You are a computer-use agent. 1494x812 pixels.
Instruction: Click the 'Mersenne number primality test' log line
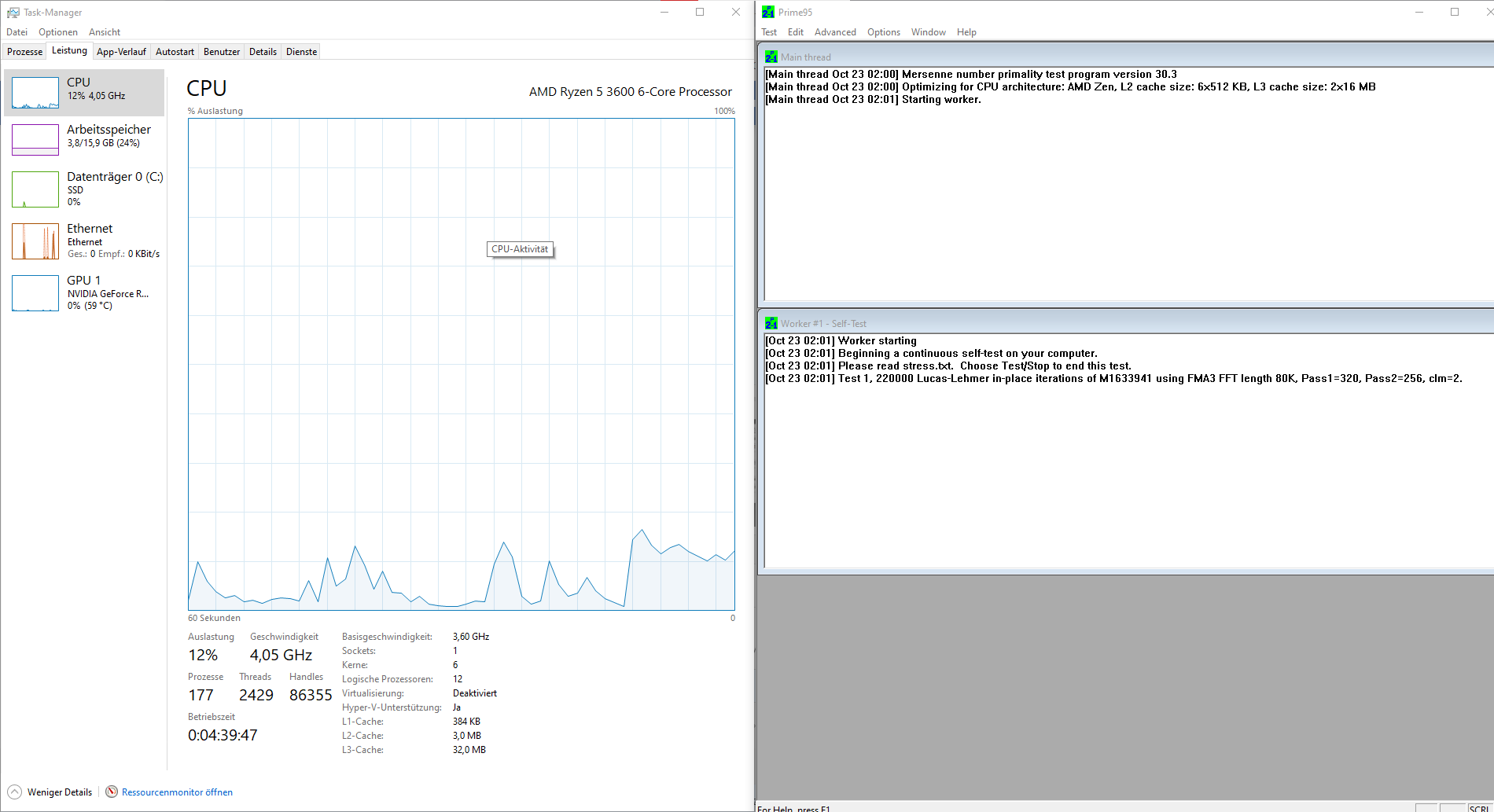tap(972, 75)
